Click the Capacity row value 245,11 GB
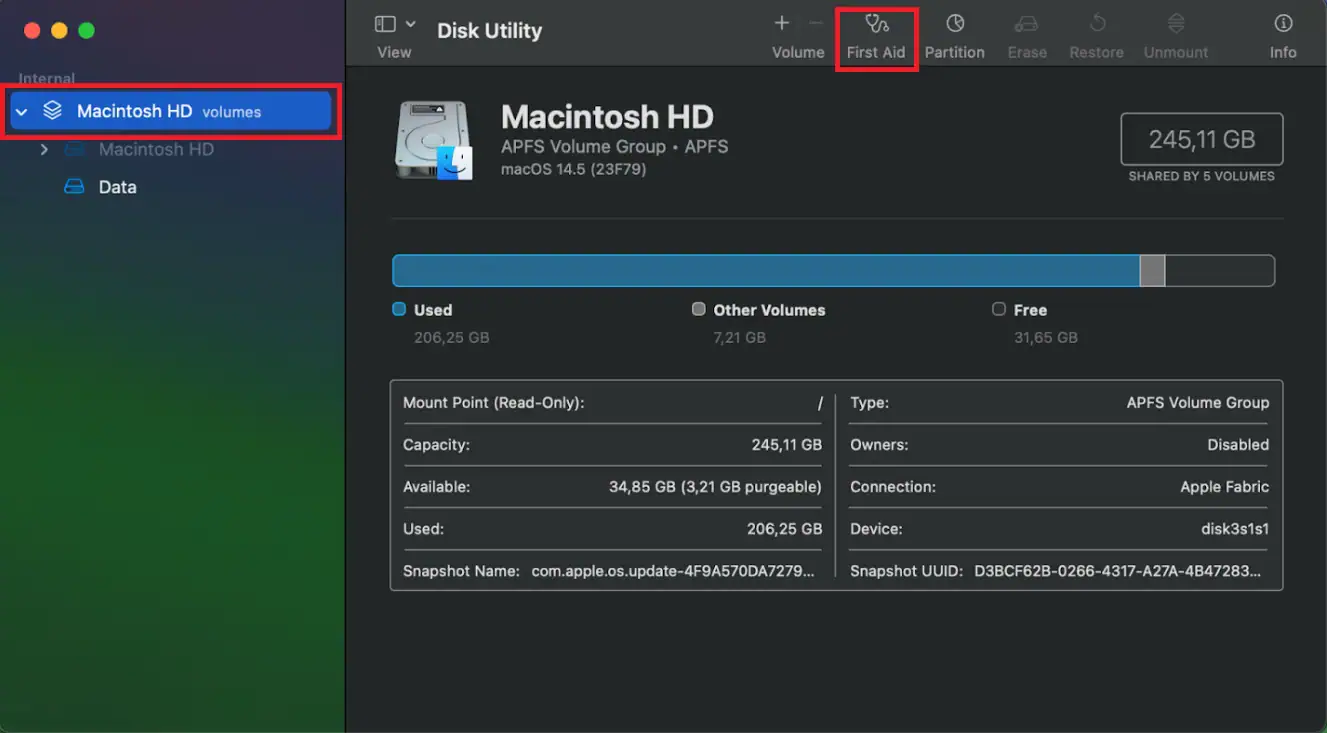Image resolution: width=1327 pixels, height=733 pixels. click(787, 445)
